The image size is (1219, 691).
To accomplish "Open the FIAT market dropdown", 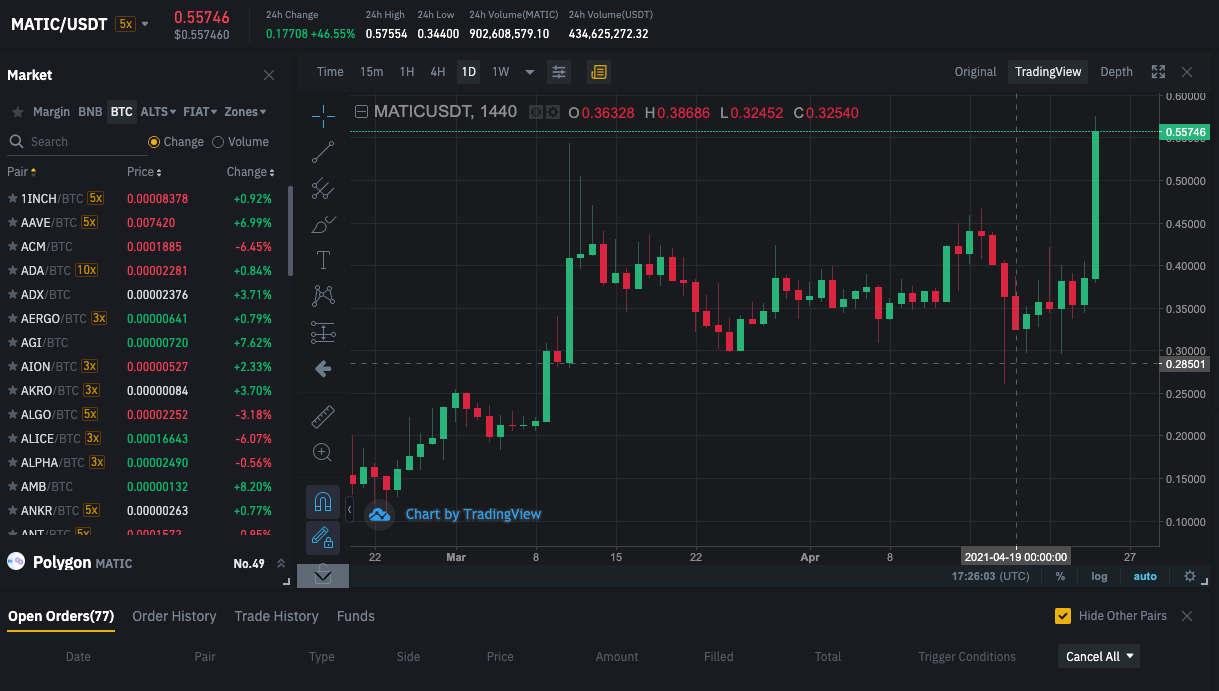I will pyautogui.click(x=200, y=112).
